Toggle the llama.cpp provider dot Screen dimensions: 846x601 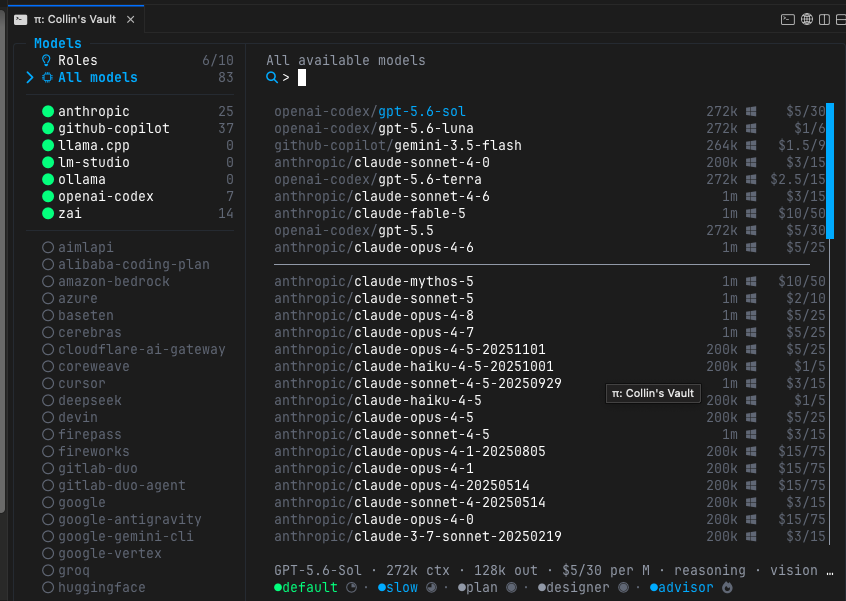[x=48, y=146]
